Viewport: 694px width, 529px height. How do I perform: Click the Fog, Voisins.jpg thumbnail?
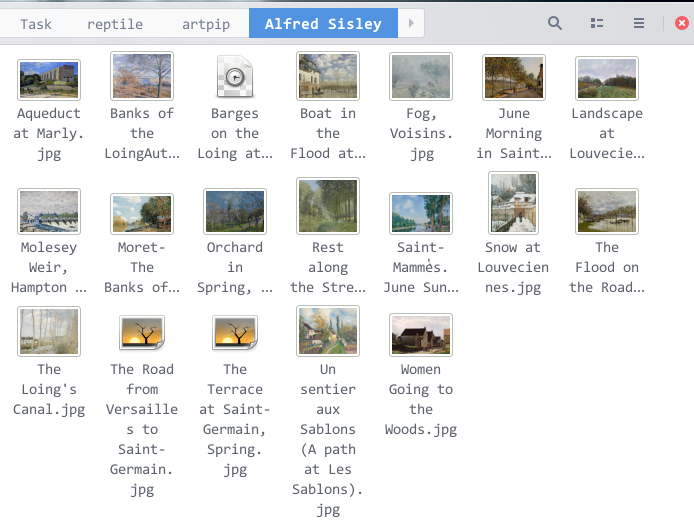click(x=421, y=78)
